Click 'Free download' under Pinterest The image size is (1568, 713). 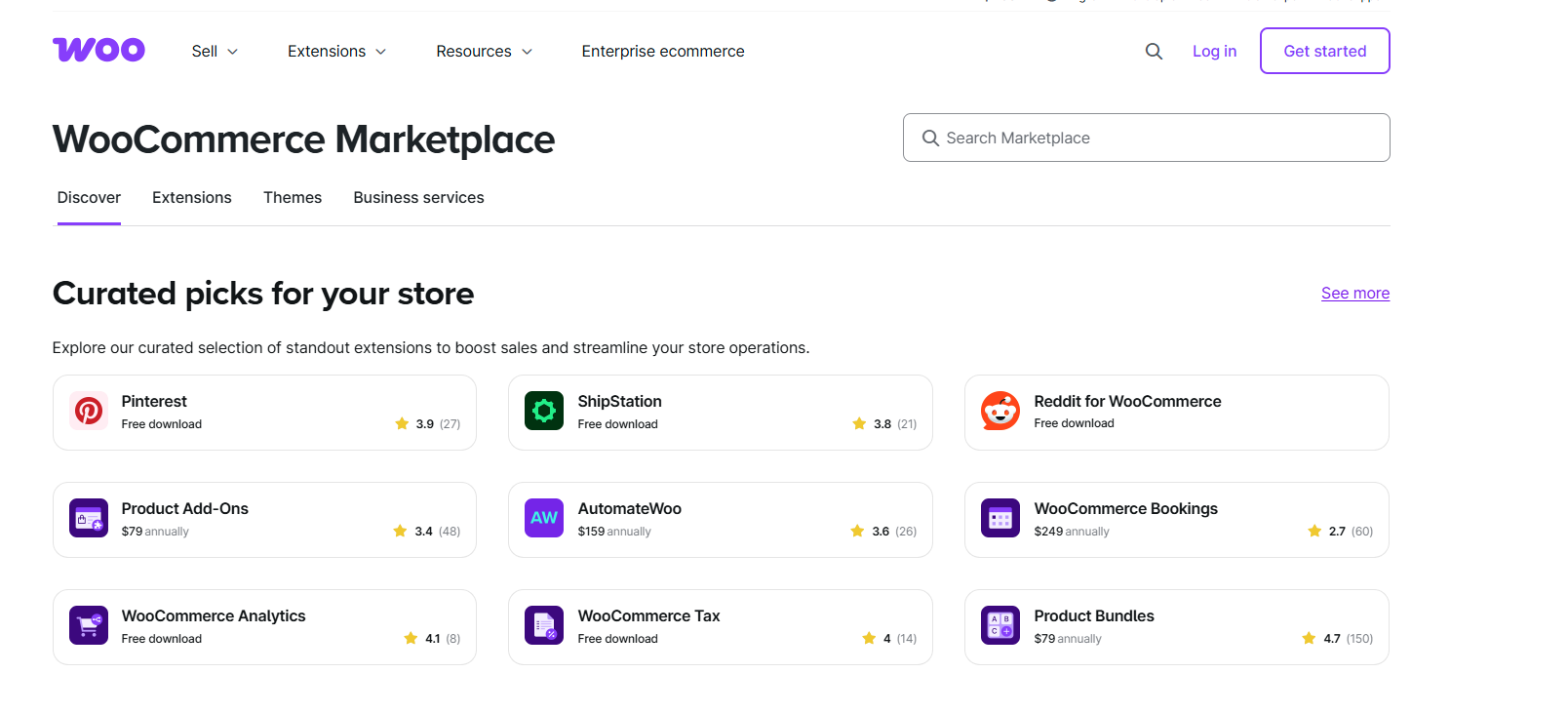162,424
